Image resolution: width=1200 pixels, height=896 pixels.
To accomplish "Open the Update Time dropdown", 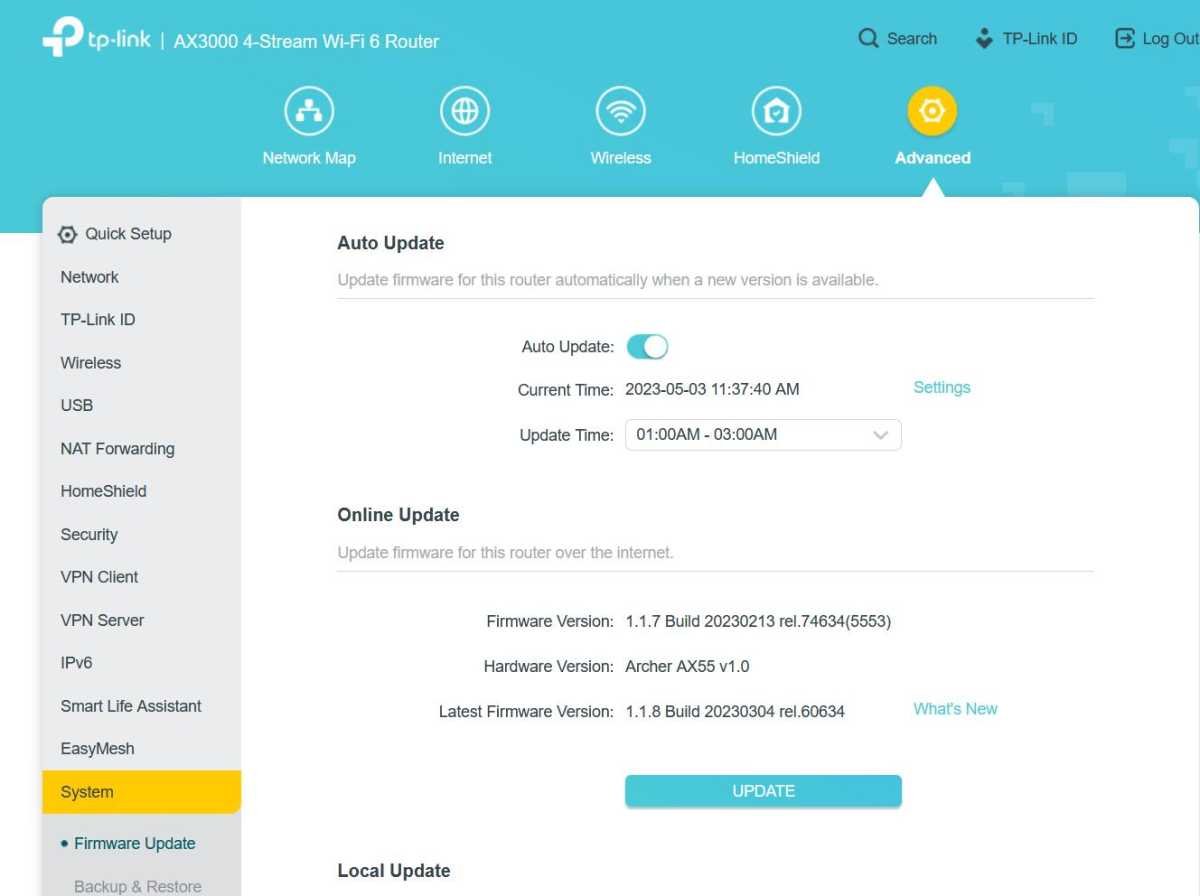I will [763, 435].
